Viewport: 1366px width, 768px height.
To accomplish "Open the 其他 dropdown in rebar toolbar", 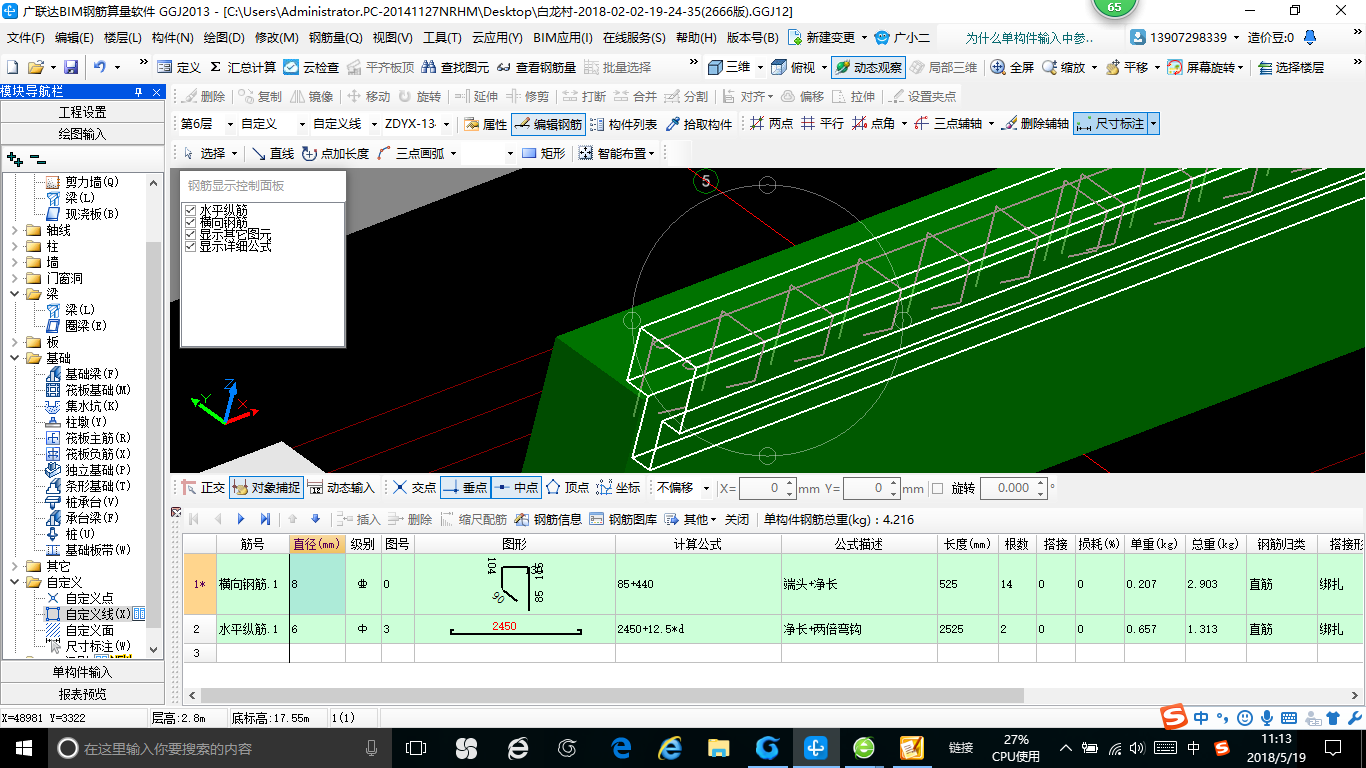I will (x=691, y=519).
